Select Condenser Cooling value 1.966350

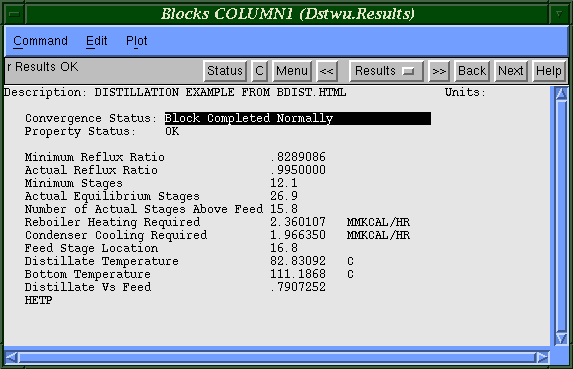[x=298, y=235]
